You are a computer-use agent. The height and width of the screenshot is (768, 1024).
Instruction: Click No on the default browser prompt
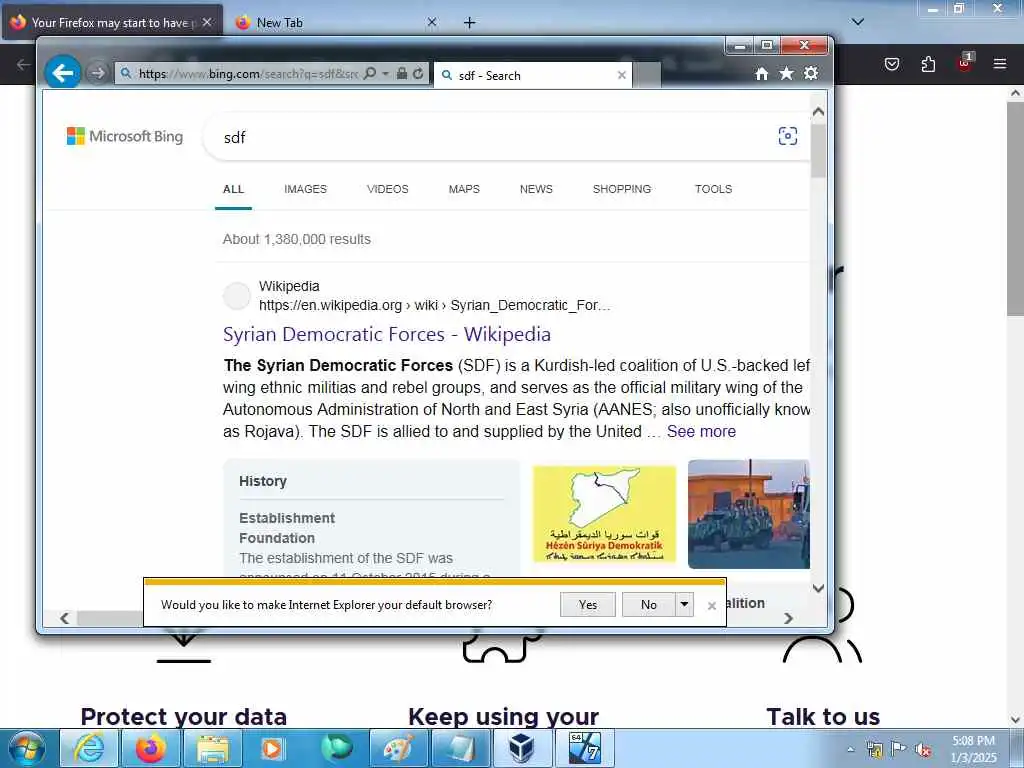pos(648,605)
